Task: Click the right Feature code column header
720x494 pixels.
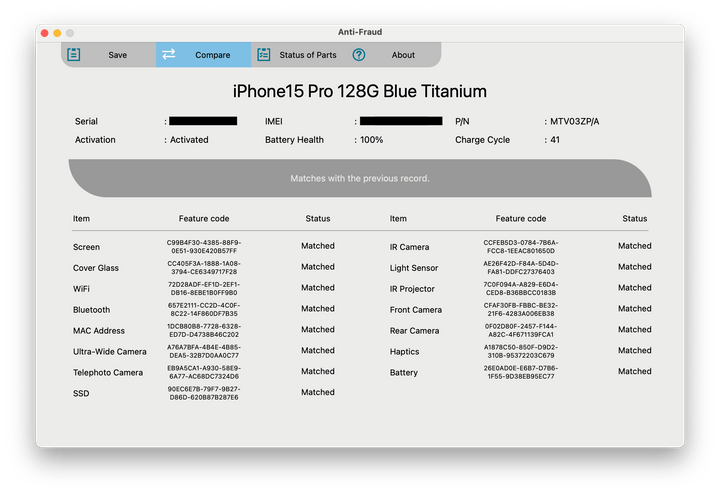Action: click(521, 219)
